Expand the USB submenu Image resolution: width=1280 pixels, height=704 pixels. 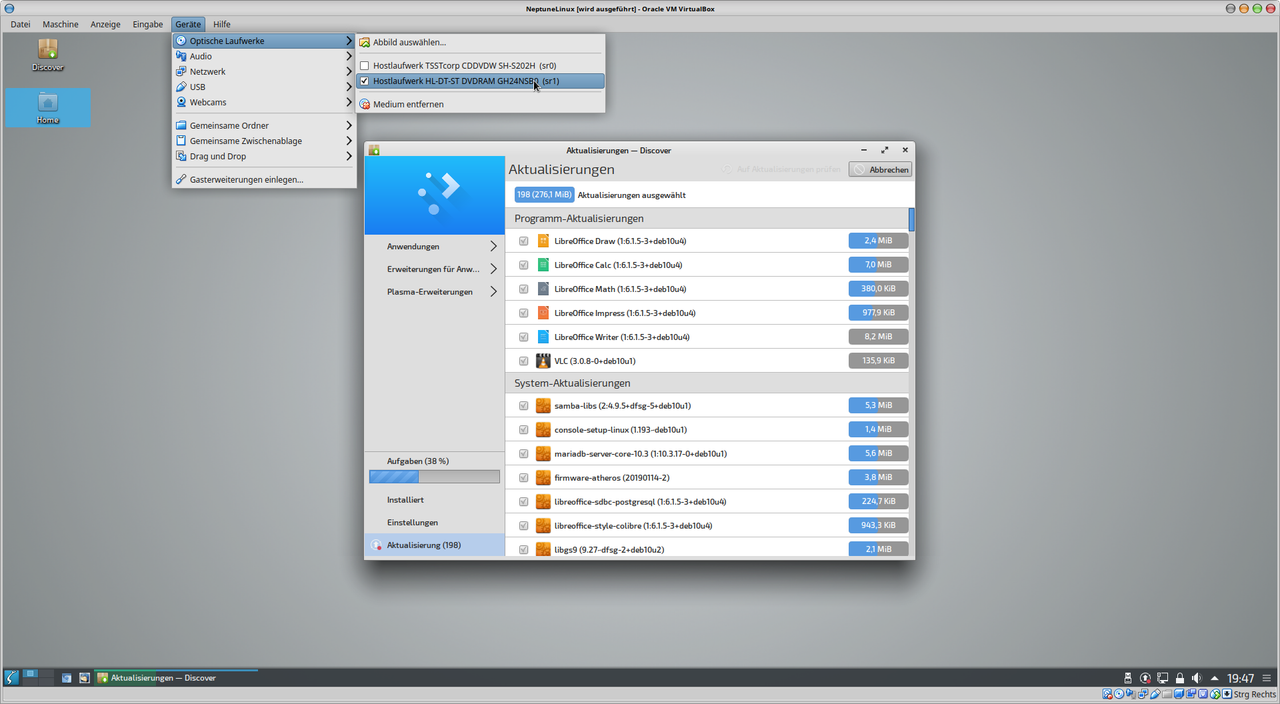264,87
